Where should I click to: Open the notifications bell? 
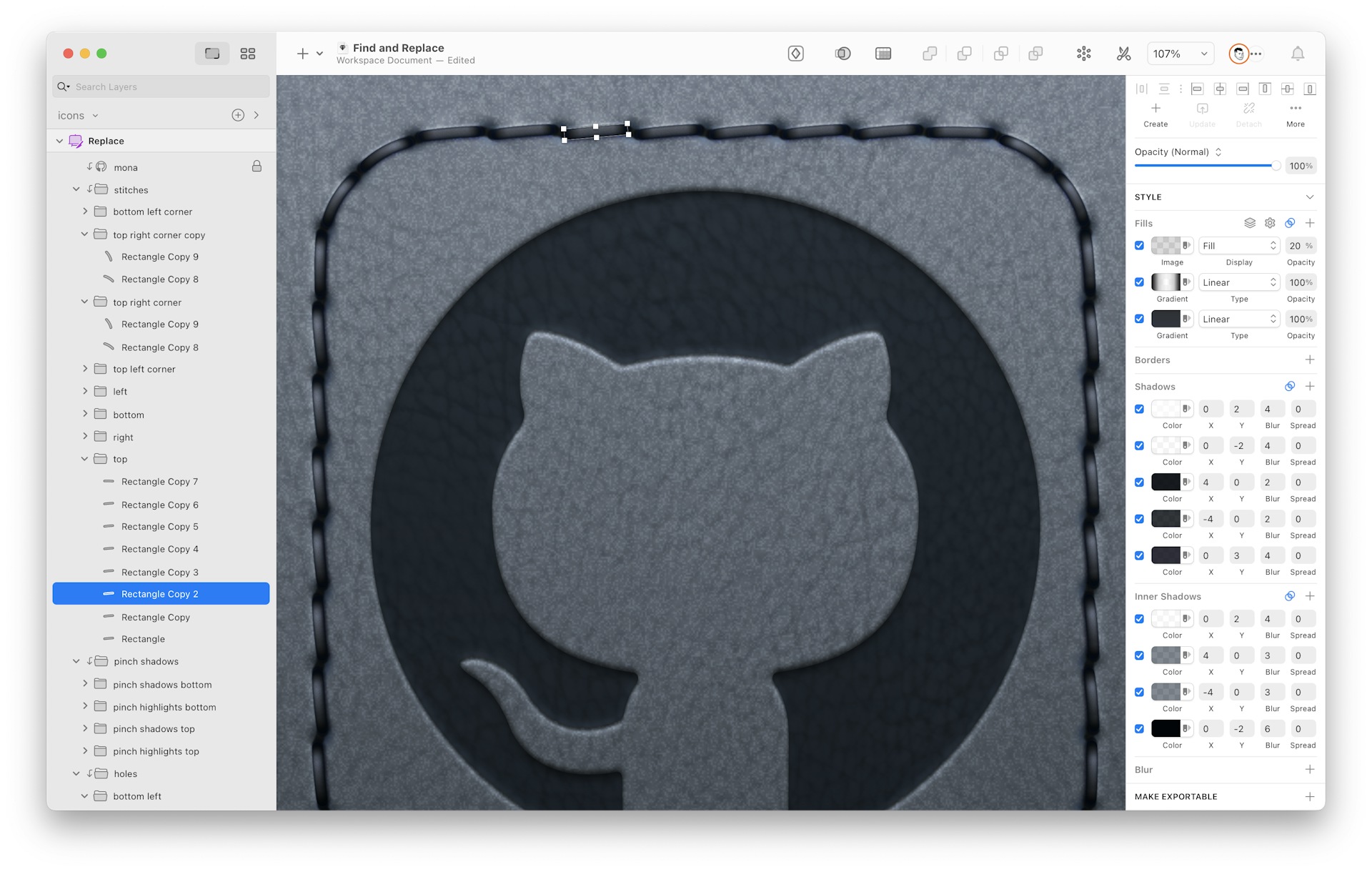1297,54
